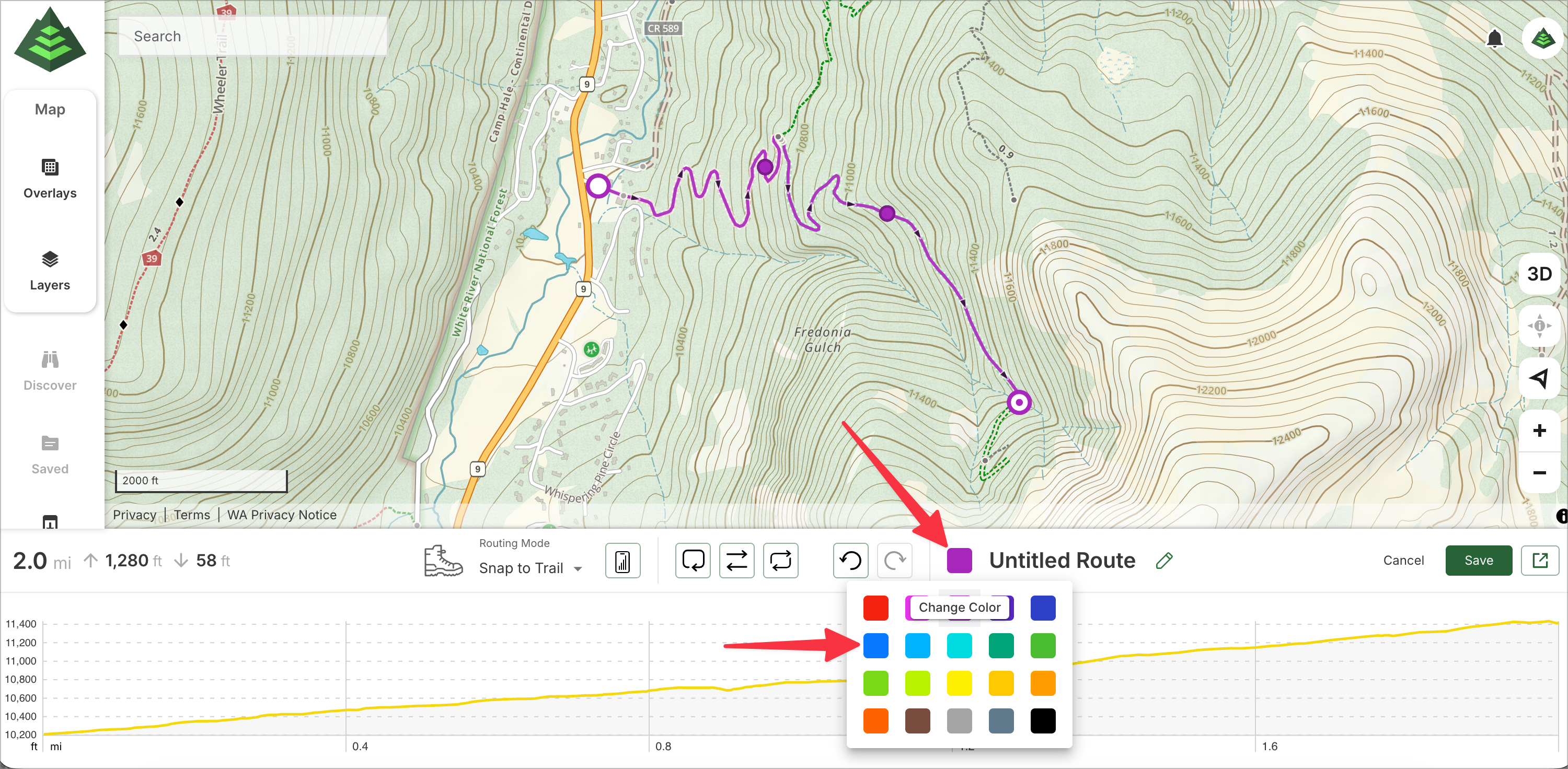Cancel the route creation
Screen dimensions: 1568x769
[x=1403, y=561]
